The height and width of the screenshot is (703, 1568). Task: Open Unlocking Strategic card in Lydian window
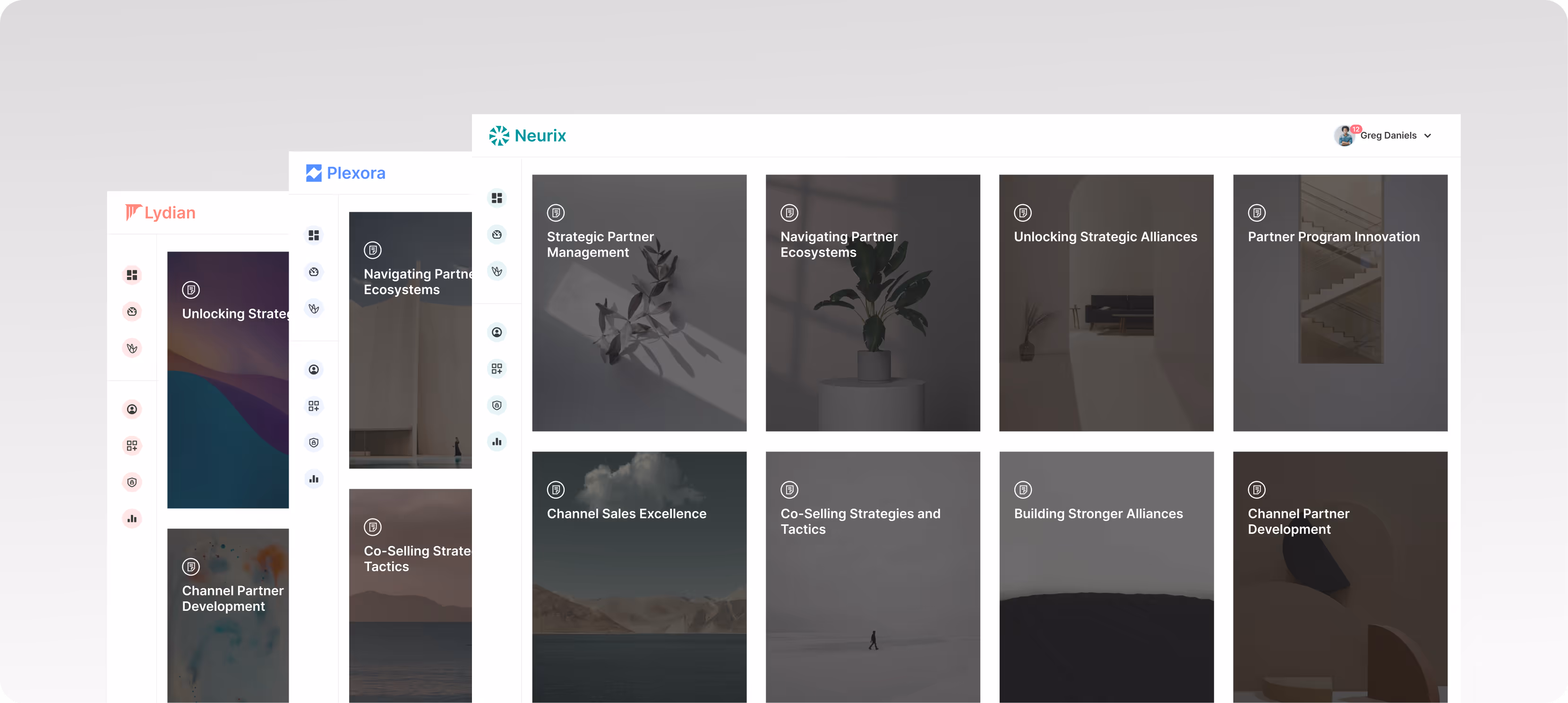click(x=228, y=380)
